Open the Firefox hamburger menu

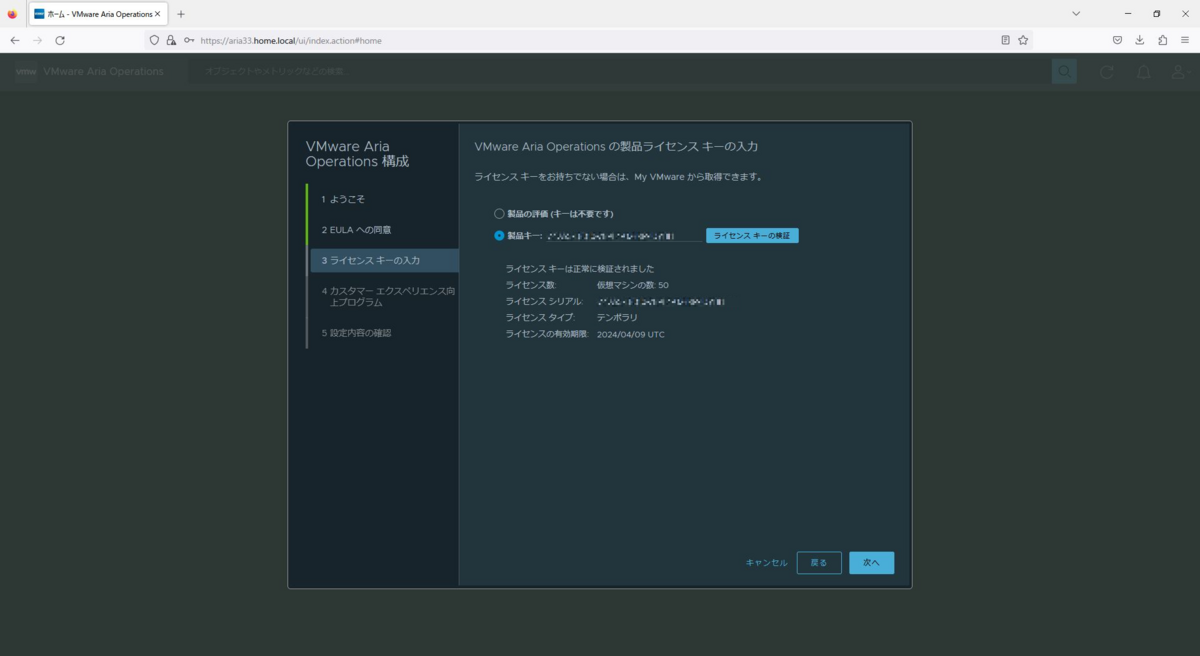pyautogui.click(x=1185, y=40)
